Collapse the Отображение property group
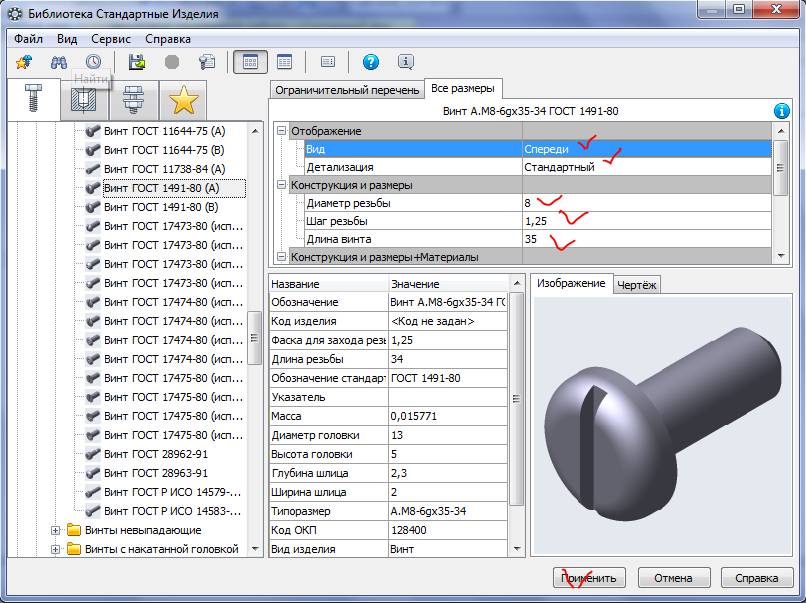The height and width of the screenshot is (603, 806). [281, 131]
